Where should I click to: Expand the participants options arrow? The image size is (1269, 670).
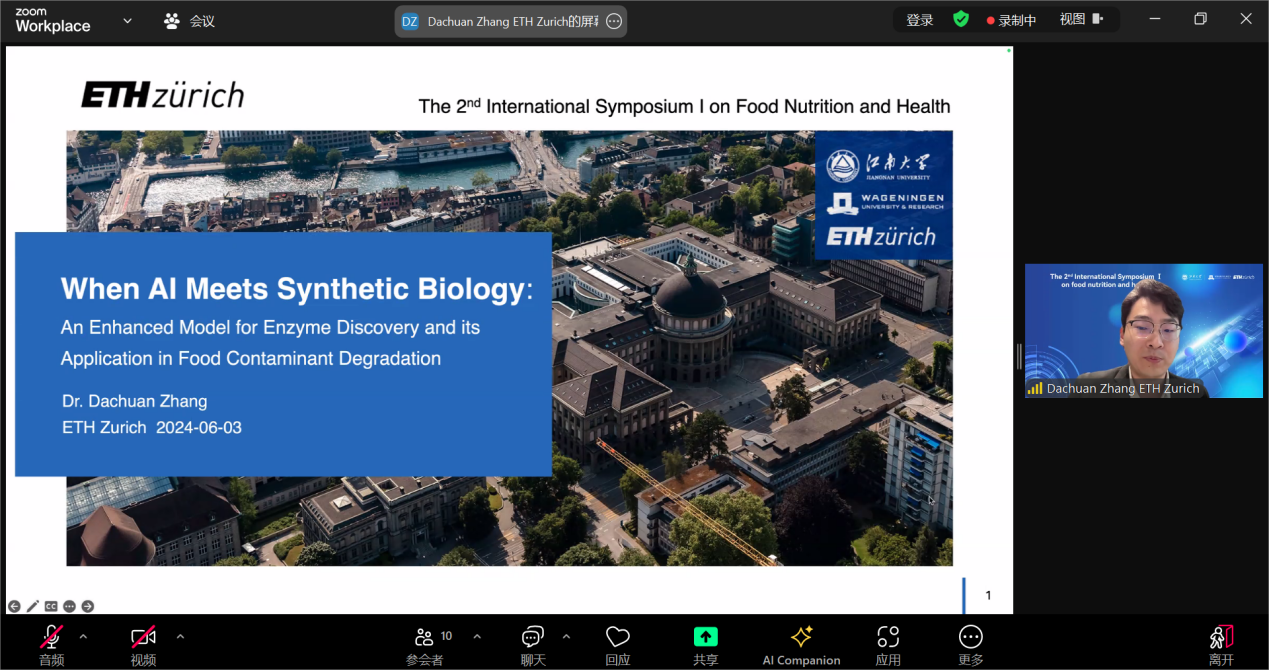point(477,636)
